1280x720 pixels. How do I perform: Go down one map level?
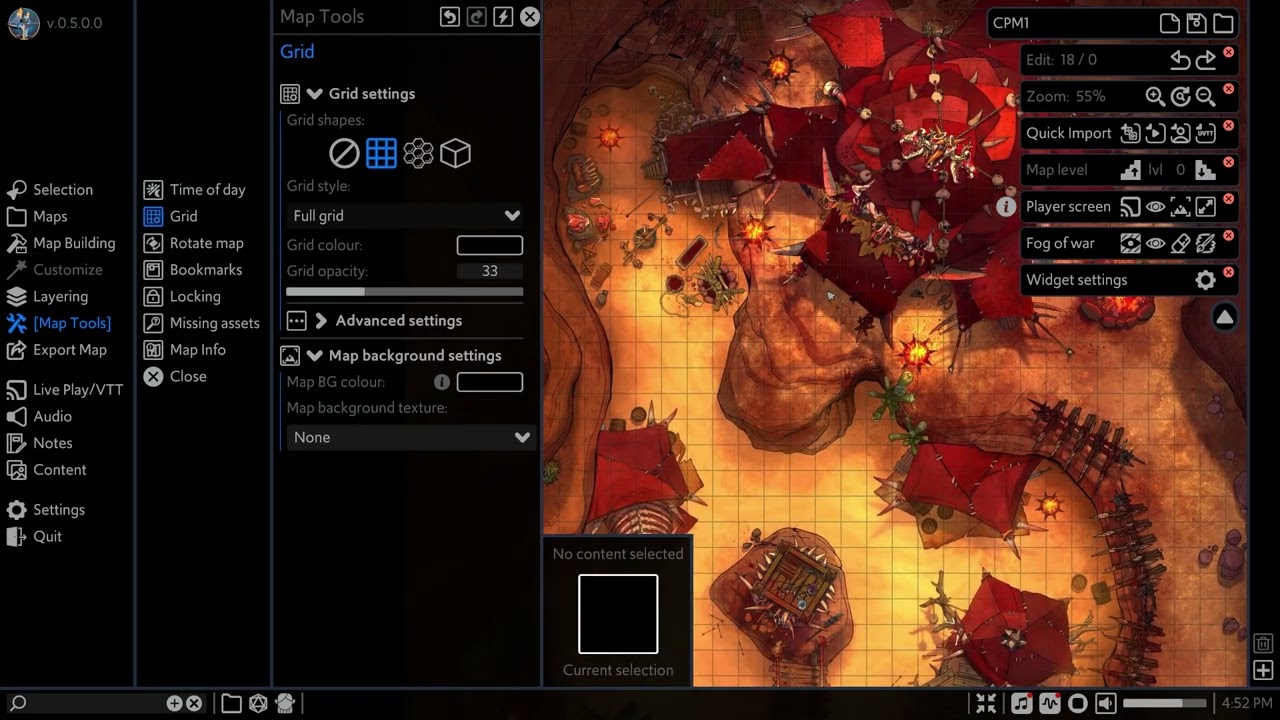pyautogui.click(x=1206, y=170)
